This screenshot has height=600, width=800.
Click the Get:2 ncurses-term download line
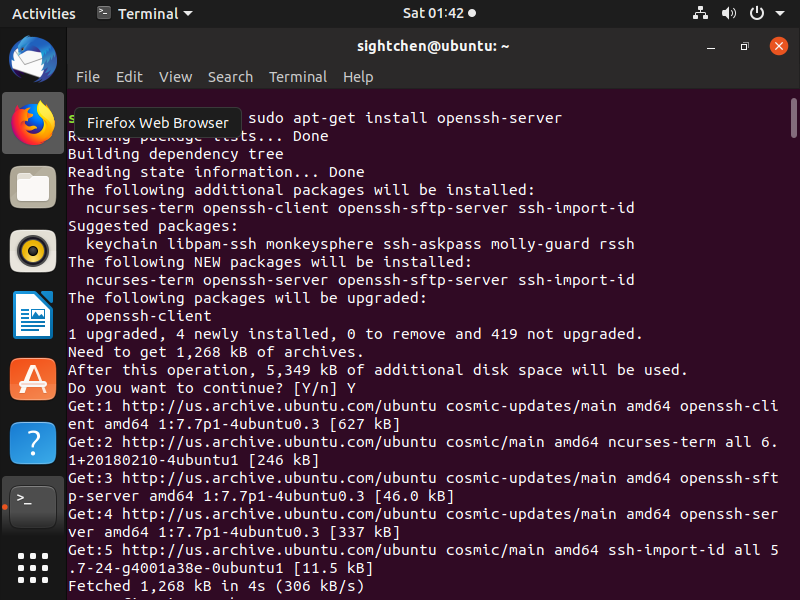click(x=423, y=451)
